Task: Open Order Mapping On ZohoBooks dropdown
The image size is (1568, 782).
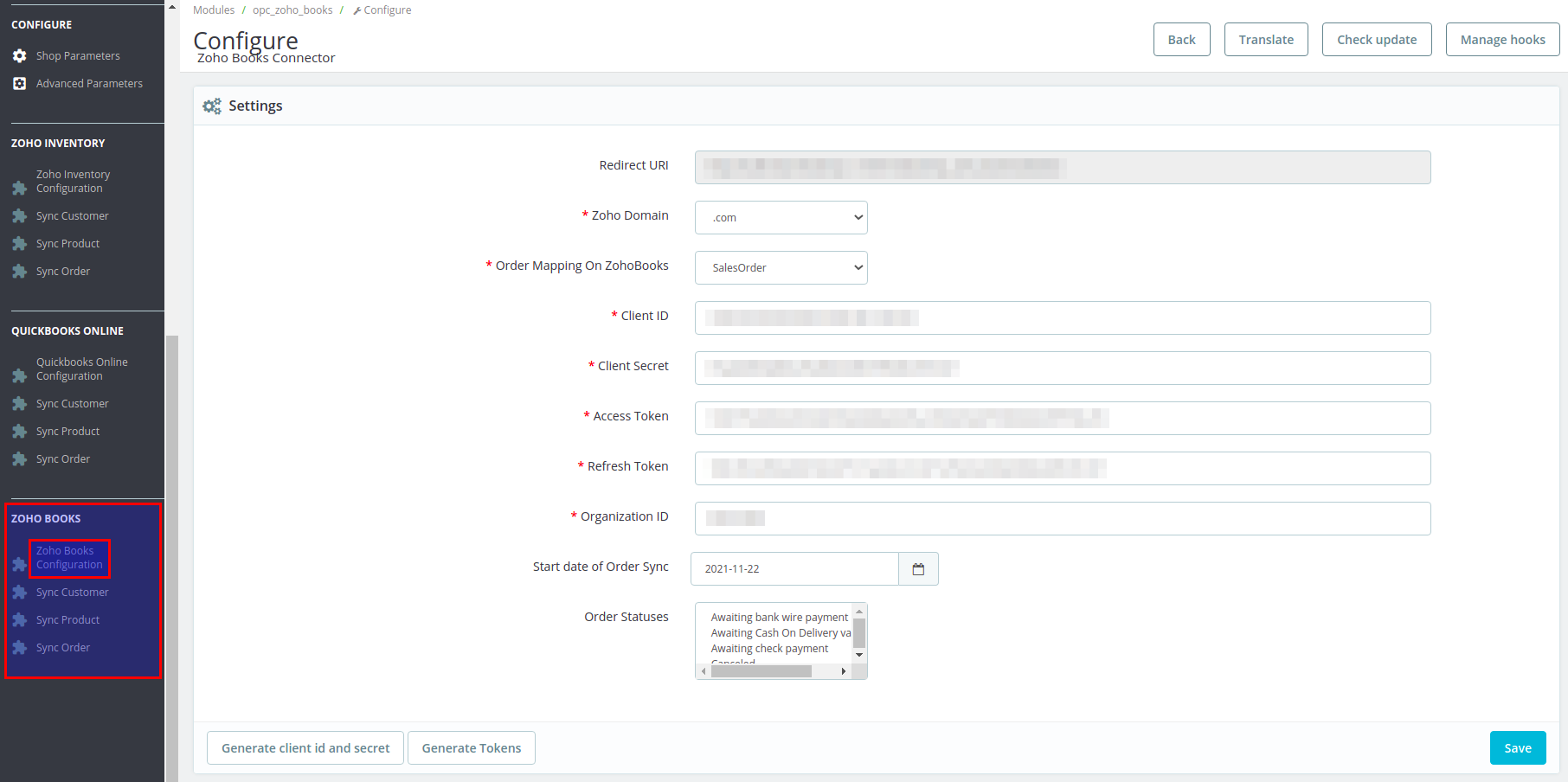Action: click(781, 268)
